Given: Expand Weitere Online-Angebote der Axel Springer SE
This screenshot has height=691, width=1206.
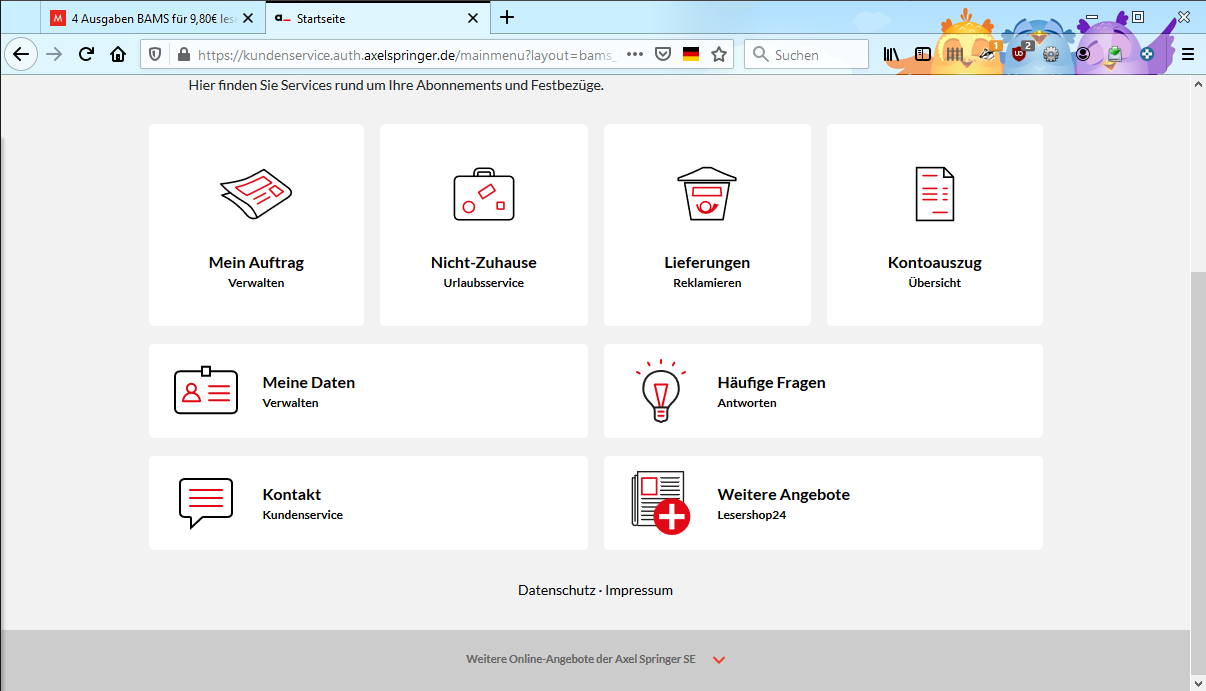Looking at the screenshot, I should pyautogui.click(x=719, y=660).
